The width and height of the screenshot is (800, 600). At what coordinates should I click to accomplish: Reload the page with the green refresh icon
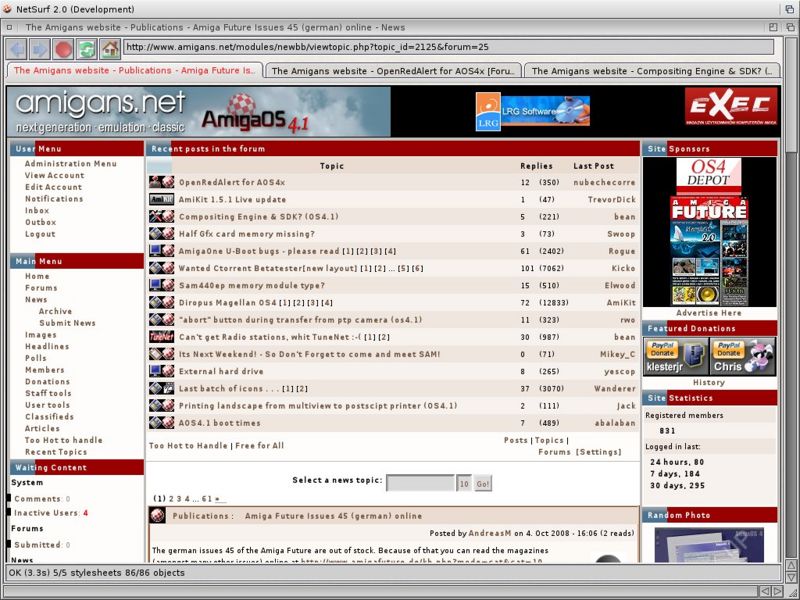pos(87,48)
